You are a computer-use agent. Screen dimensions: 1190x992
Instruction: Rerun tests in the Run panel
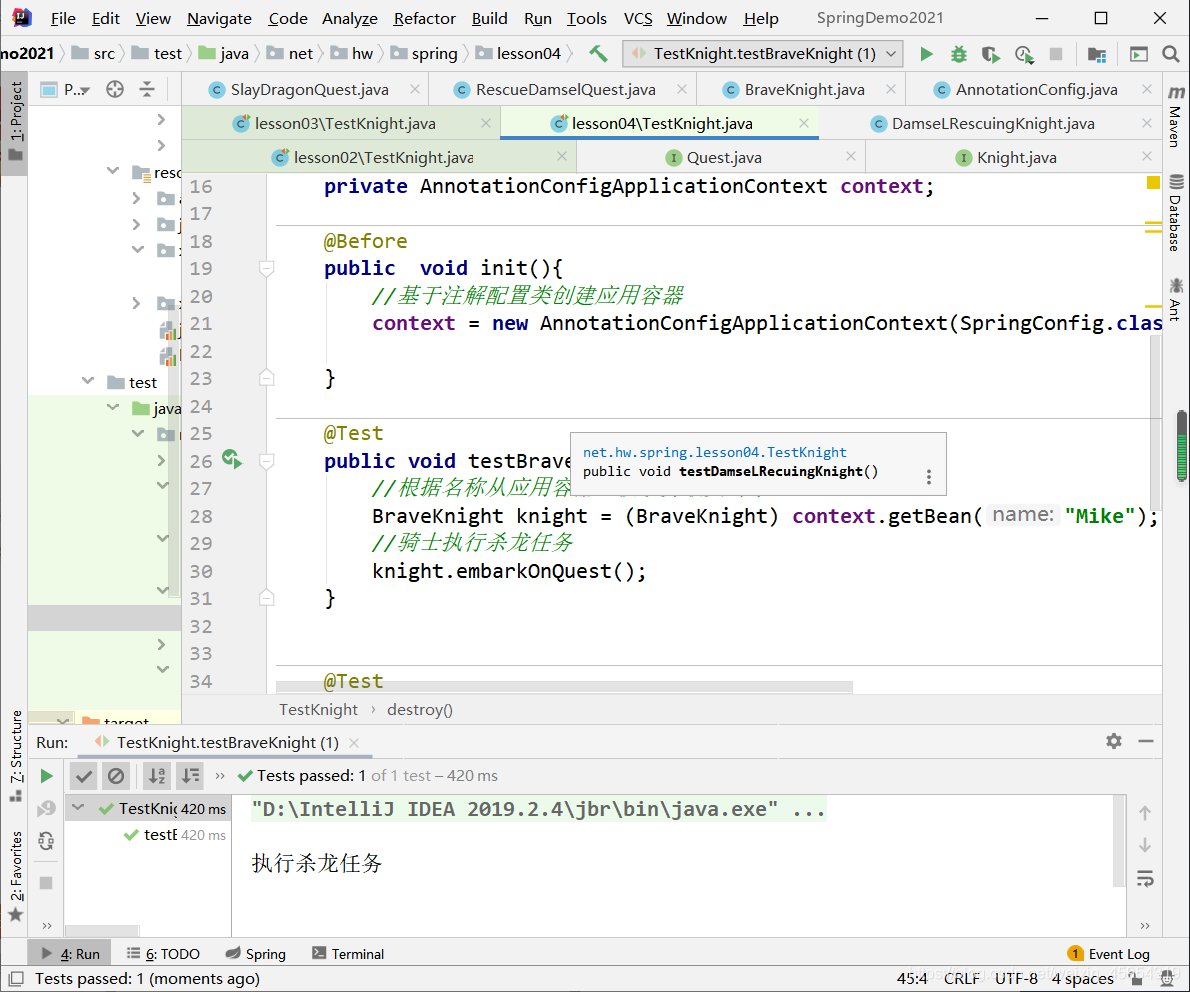[x=46, y=776]
